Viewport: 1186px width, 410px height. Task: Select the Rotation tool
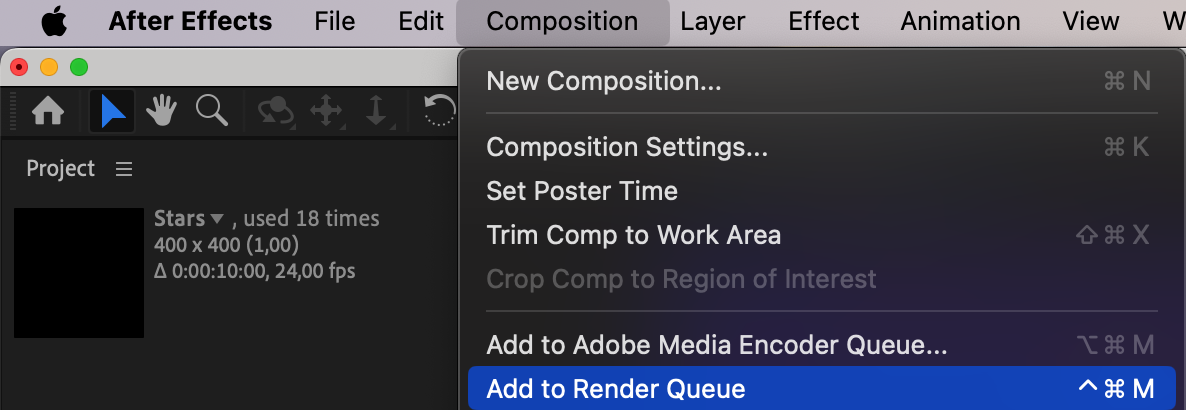click(x=440, y=111)
